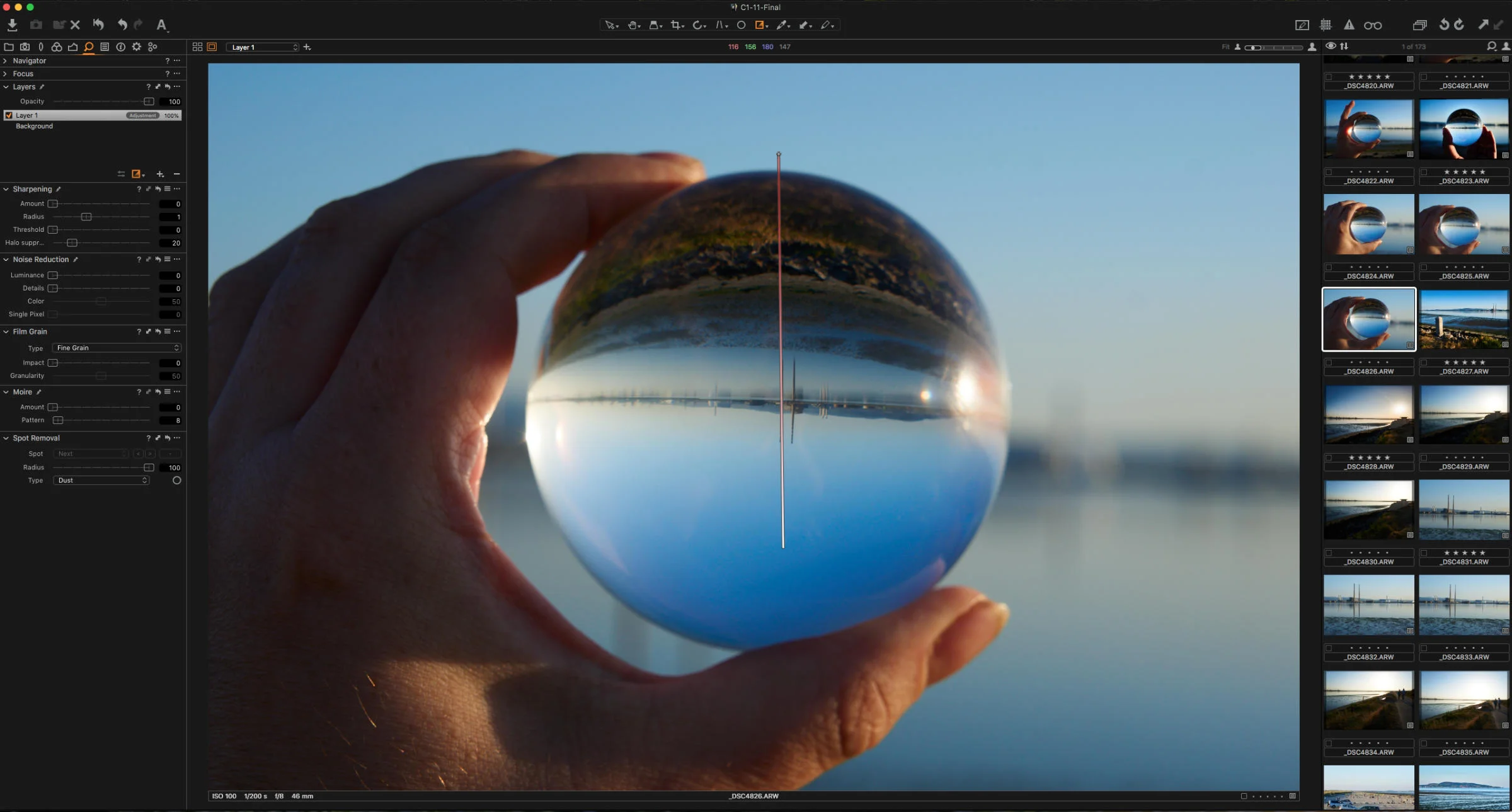1512x812 pixels.
Task: Collapse the Sharpening panel
Action: point(6,189)
